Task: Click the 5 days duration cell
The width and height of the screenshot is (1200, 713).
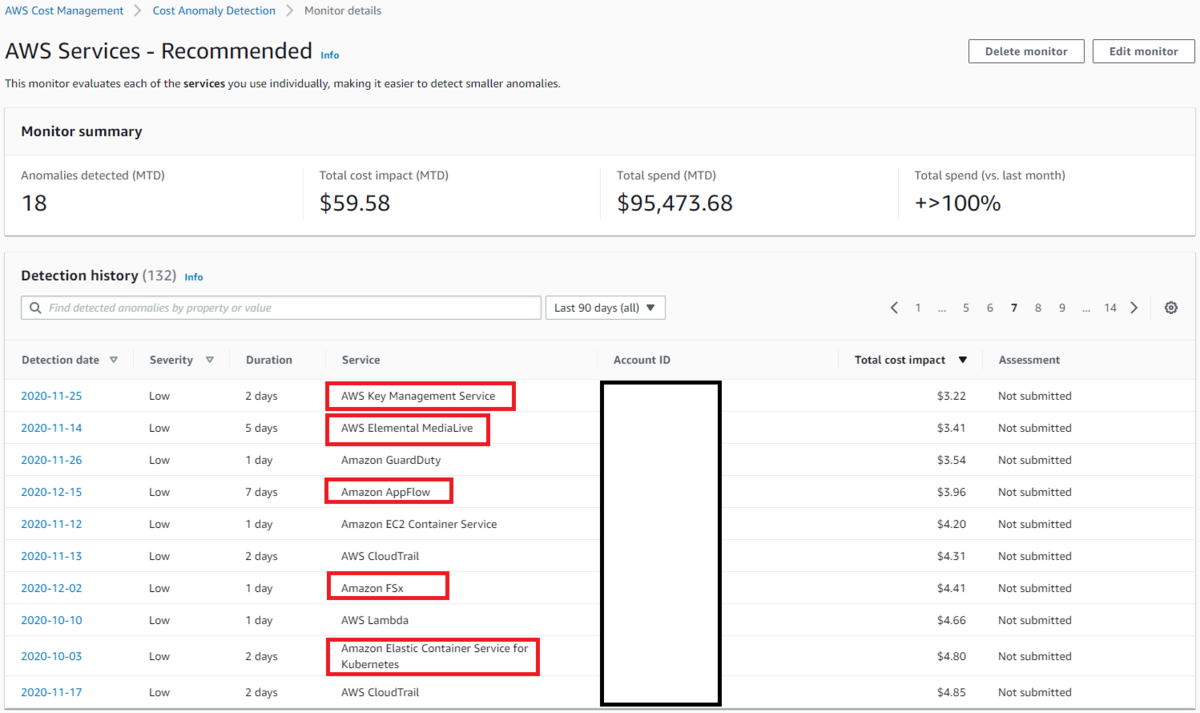Action: click(x=261, y=428)
